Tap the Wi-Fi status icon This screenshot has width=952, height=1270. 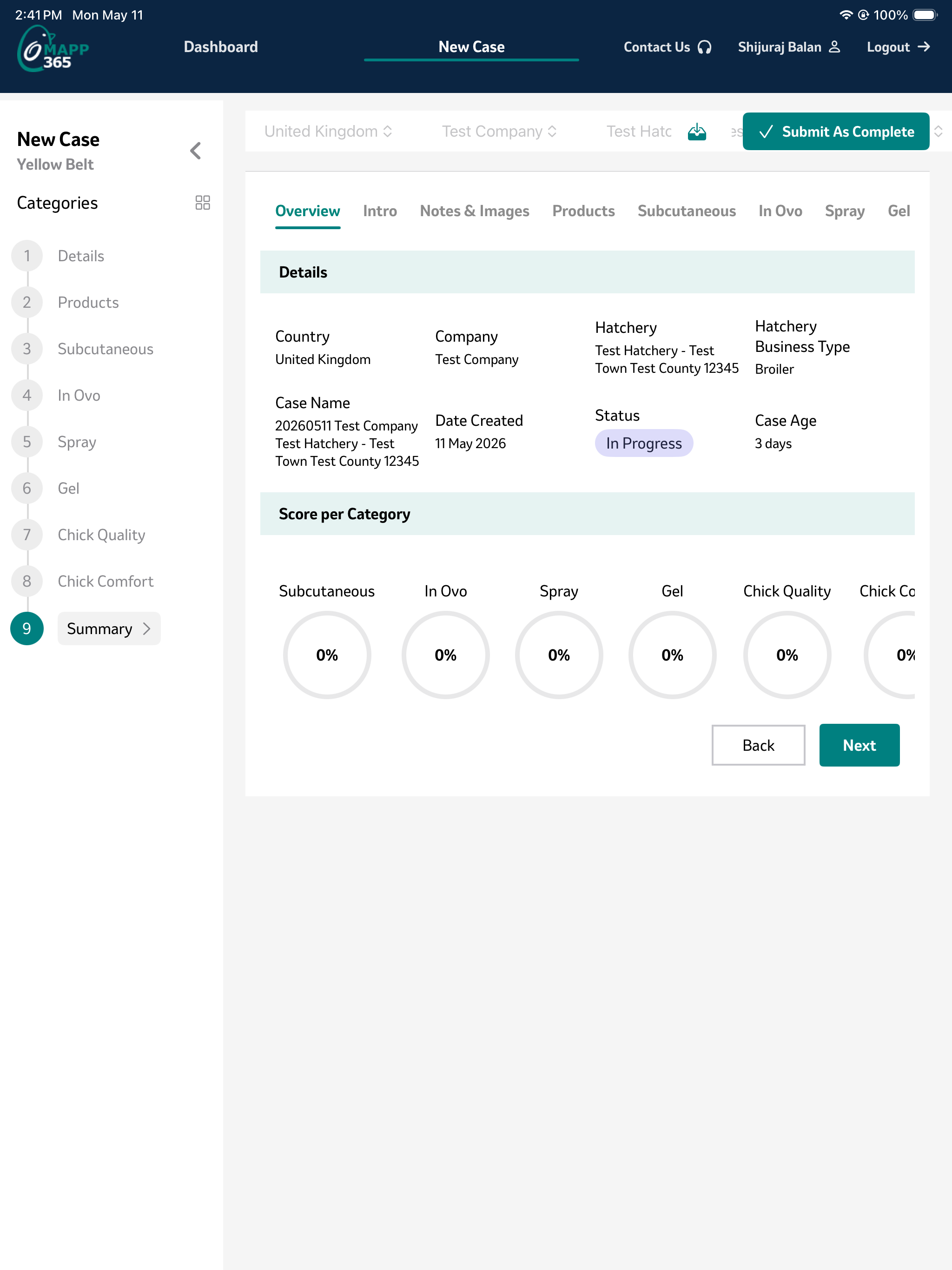tap(846, 15)
